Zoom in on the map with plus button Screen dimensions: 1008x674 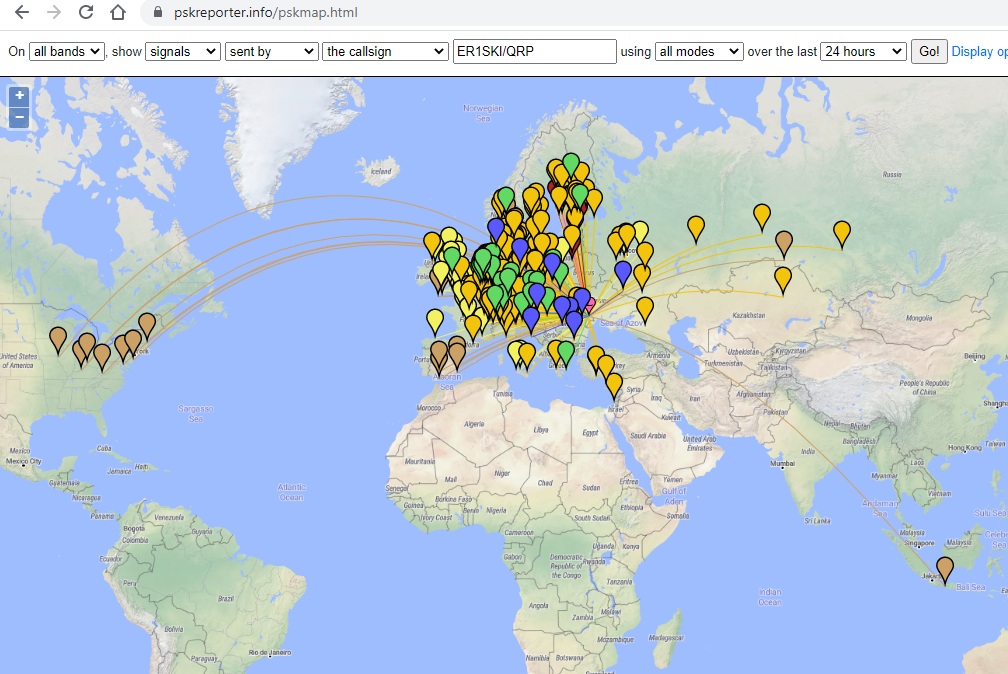pos(19,97)
